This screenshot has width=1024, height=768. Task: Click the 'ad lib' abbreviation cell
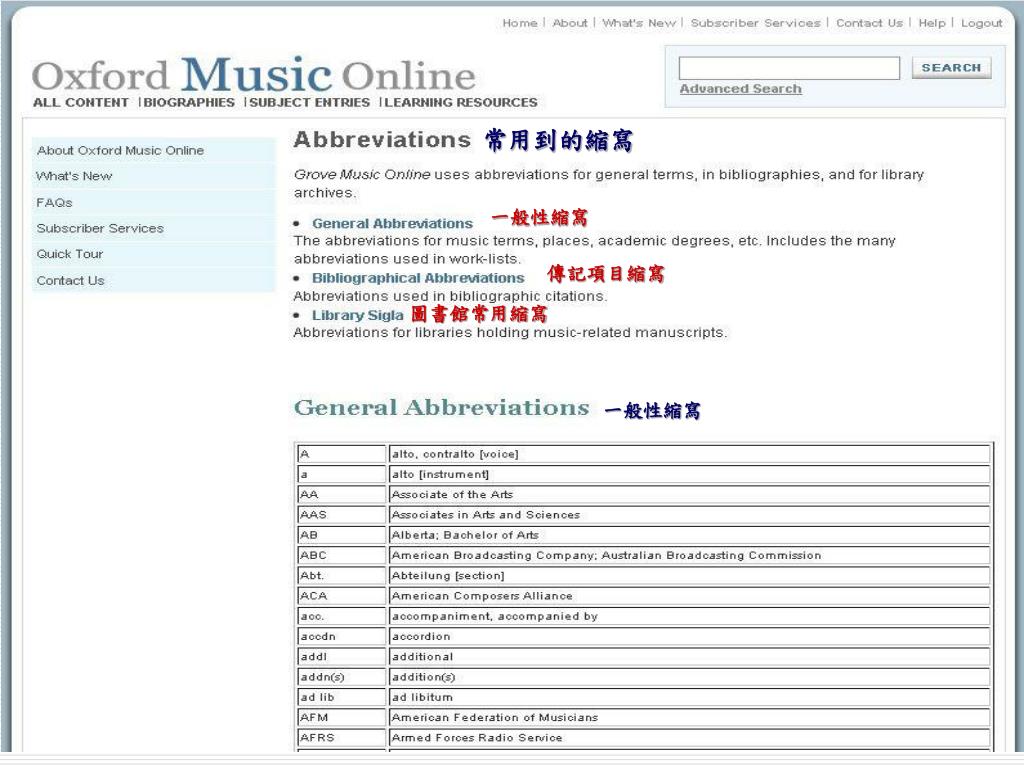(342, 697)
